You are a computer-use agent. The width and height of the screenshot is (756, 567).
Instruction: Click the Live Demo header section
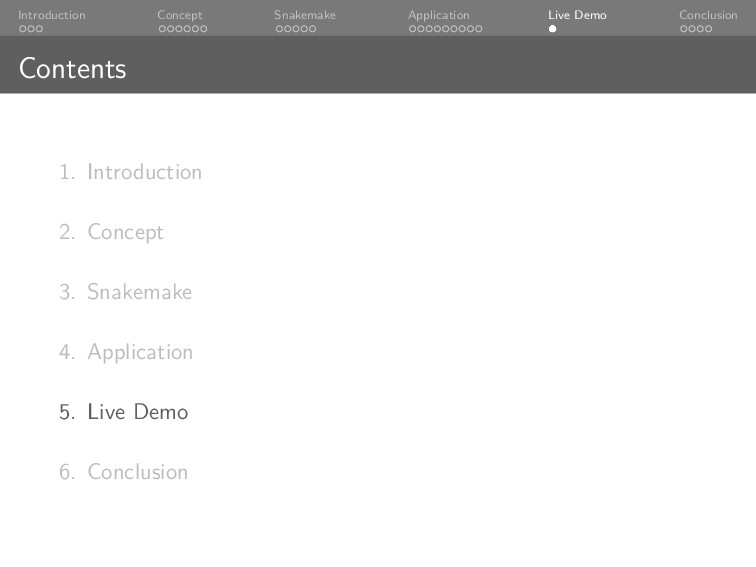577,15
